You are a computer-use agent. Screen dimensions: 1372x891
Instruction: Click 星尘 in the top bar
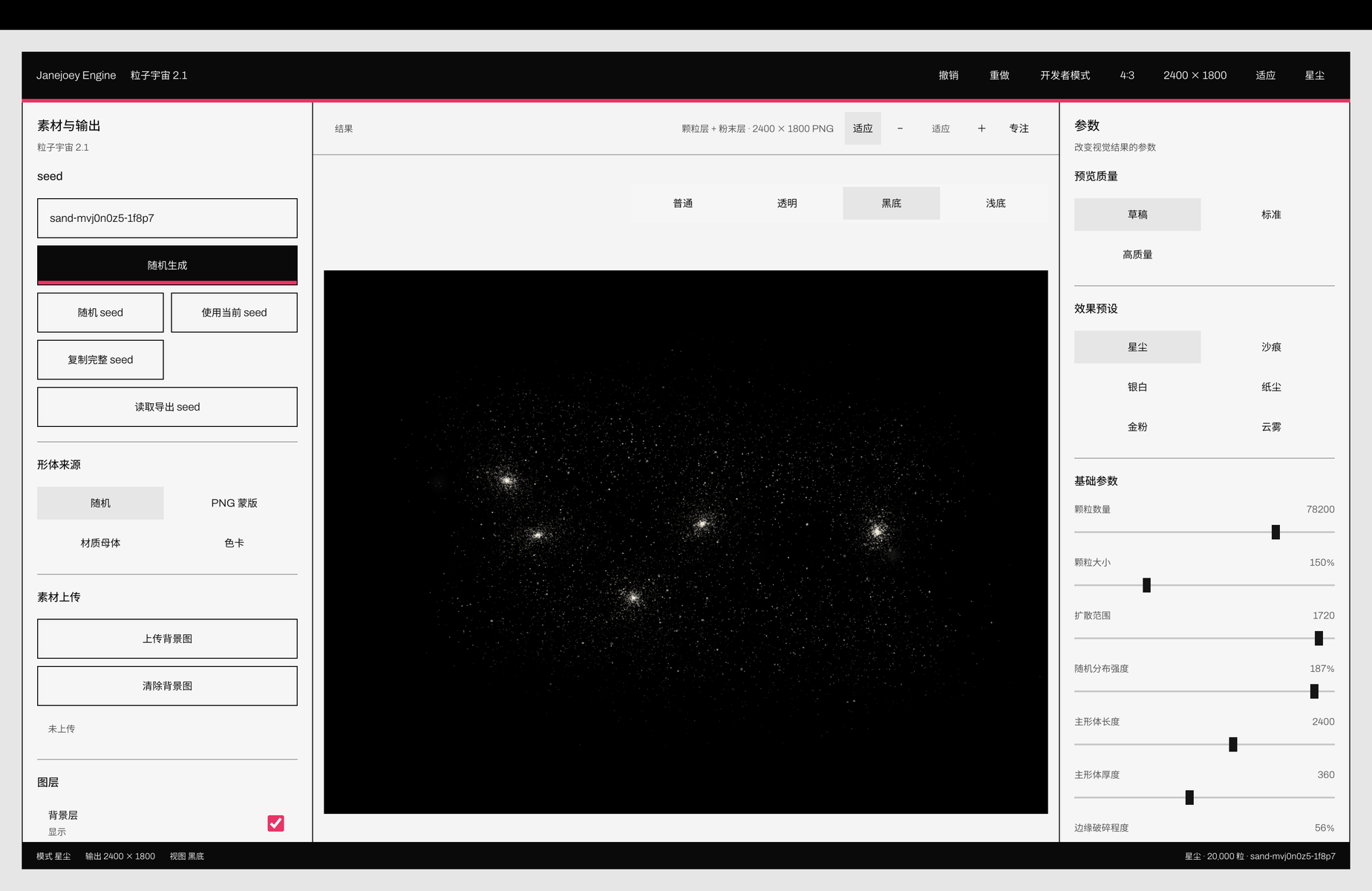tap(1315, 76)
